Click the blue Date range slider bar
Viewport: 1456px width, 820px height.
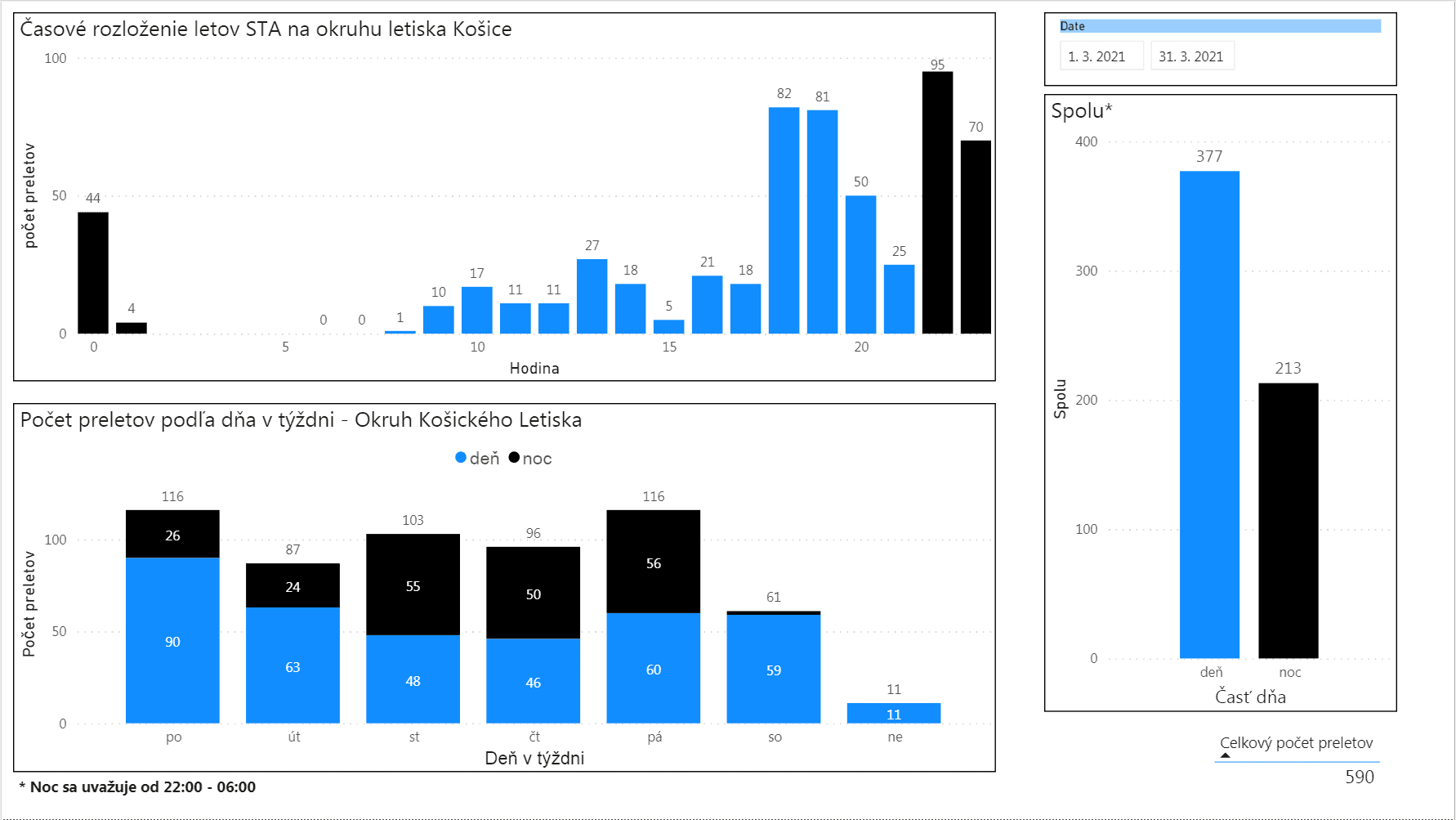tap(1220, 26)
